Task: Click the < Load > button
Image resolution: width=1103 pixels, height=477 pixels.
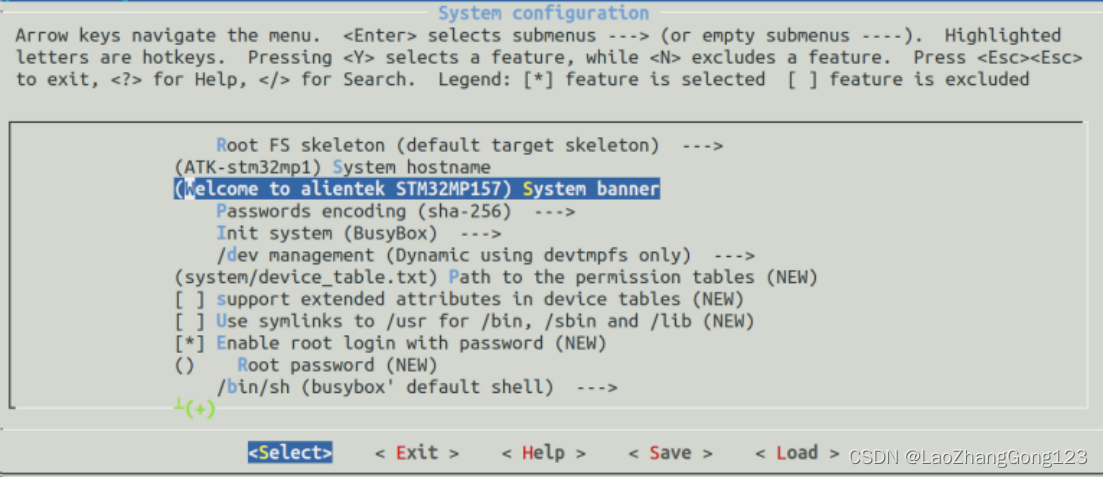Action: (797, 452)
